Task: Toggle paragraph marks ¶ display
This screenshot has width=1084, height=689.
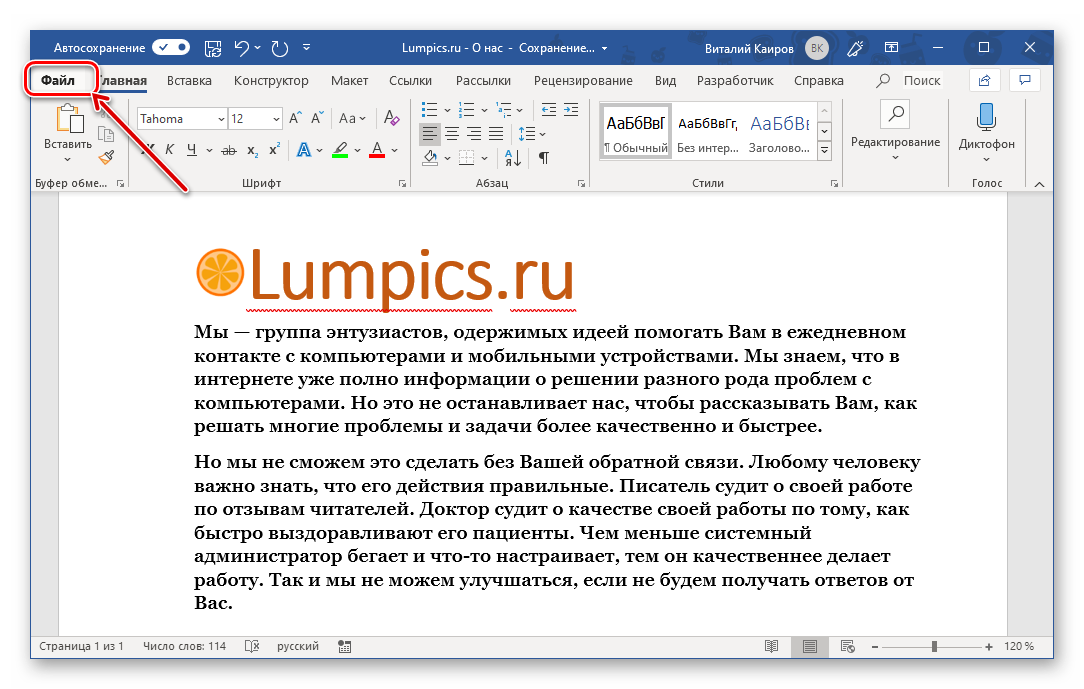Action: pos(544,158)
